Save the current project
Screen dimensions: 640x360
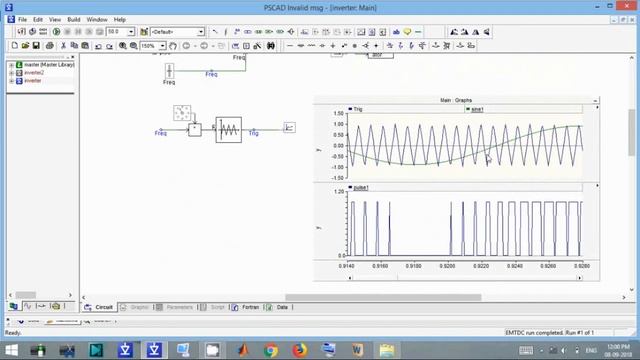coord(36,46)
